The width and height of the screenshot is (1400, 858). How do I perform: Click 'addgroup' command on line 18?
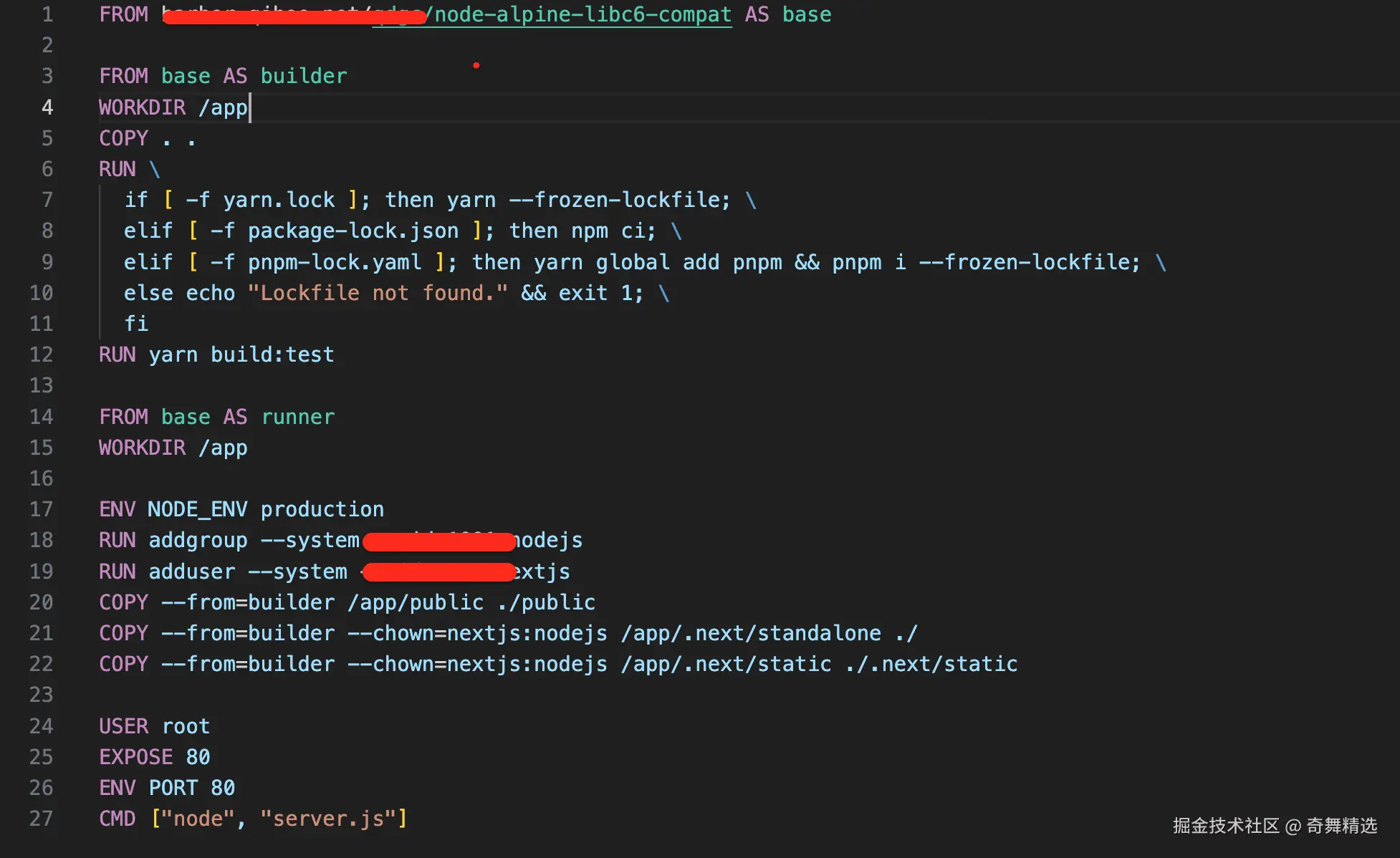click(198, 540)
